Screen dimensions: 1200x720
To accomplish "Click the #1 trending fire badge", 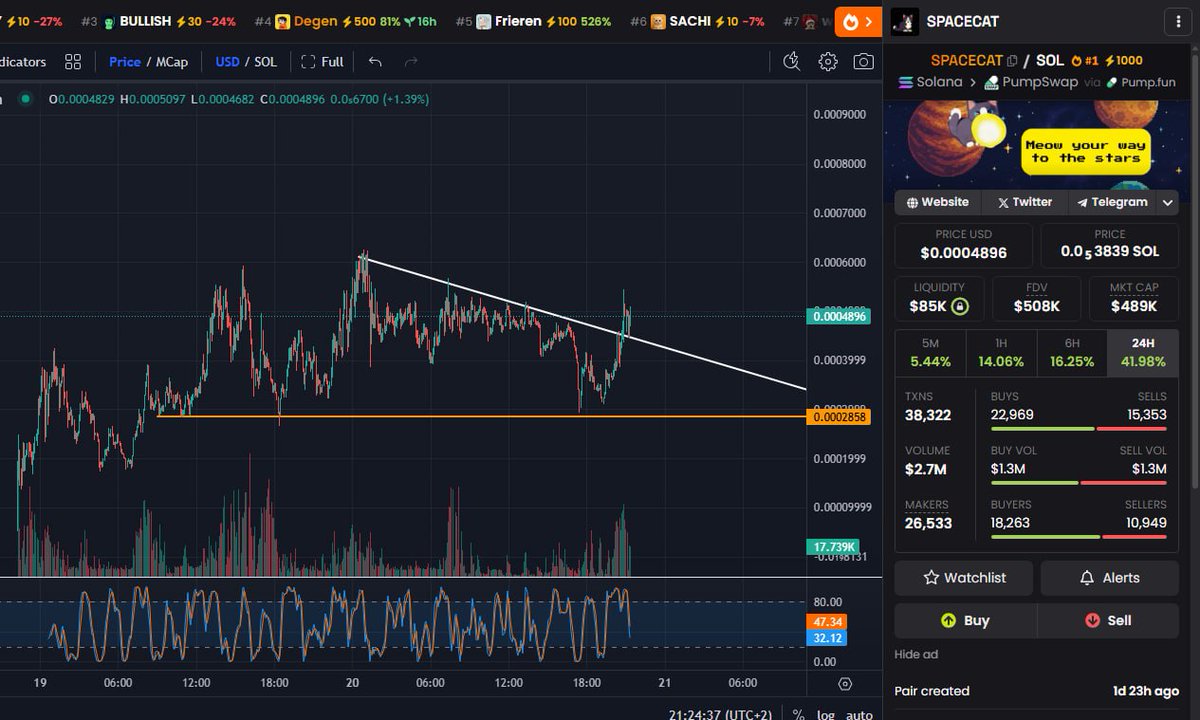I will [x=1084, y=61].
